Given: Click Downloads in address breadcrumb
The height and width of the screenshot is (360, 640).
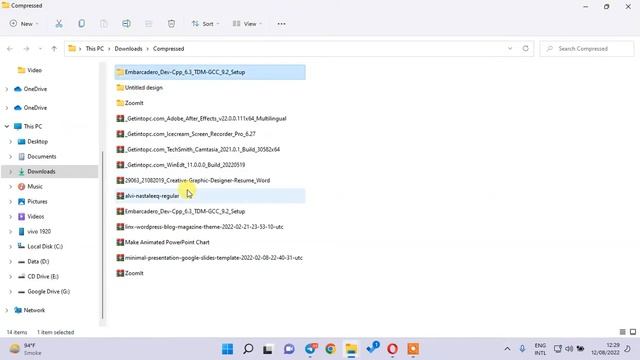Looking at the screenshot, I should (x=128, y=49).
